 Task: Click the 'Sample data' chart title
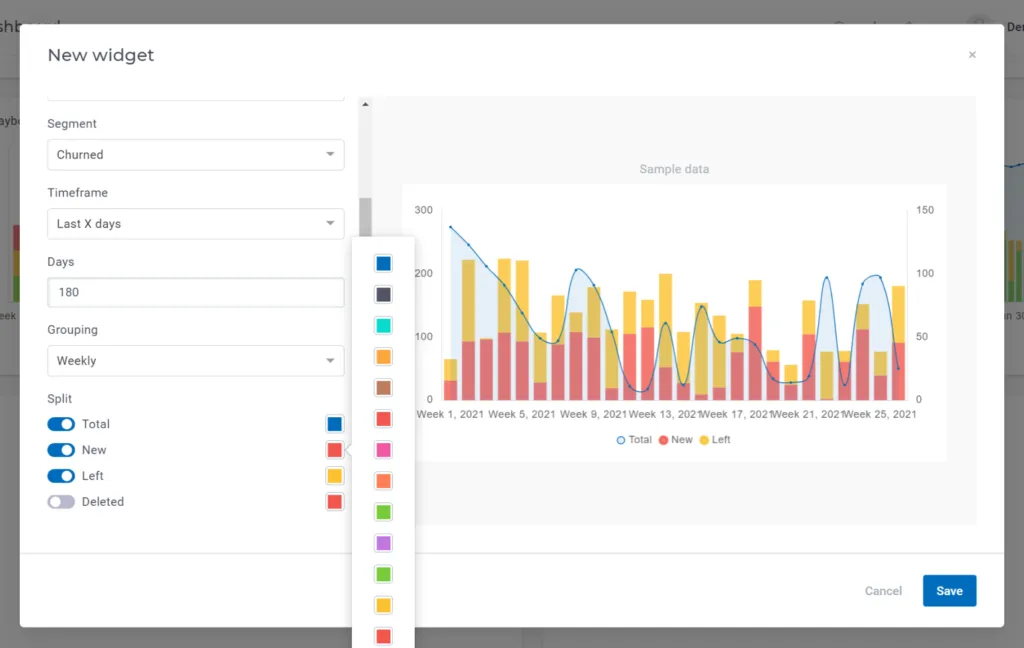click(674, 169)
